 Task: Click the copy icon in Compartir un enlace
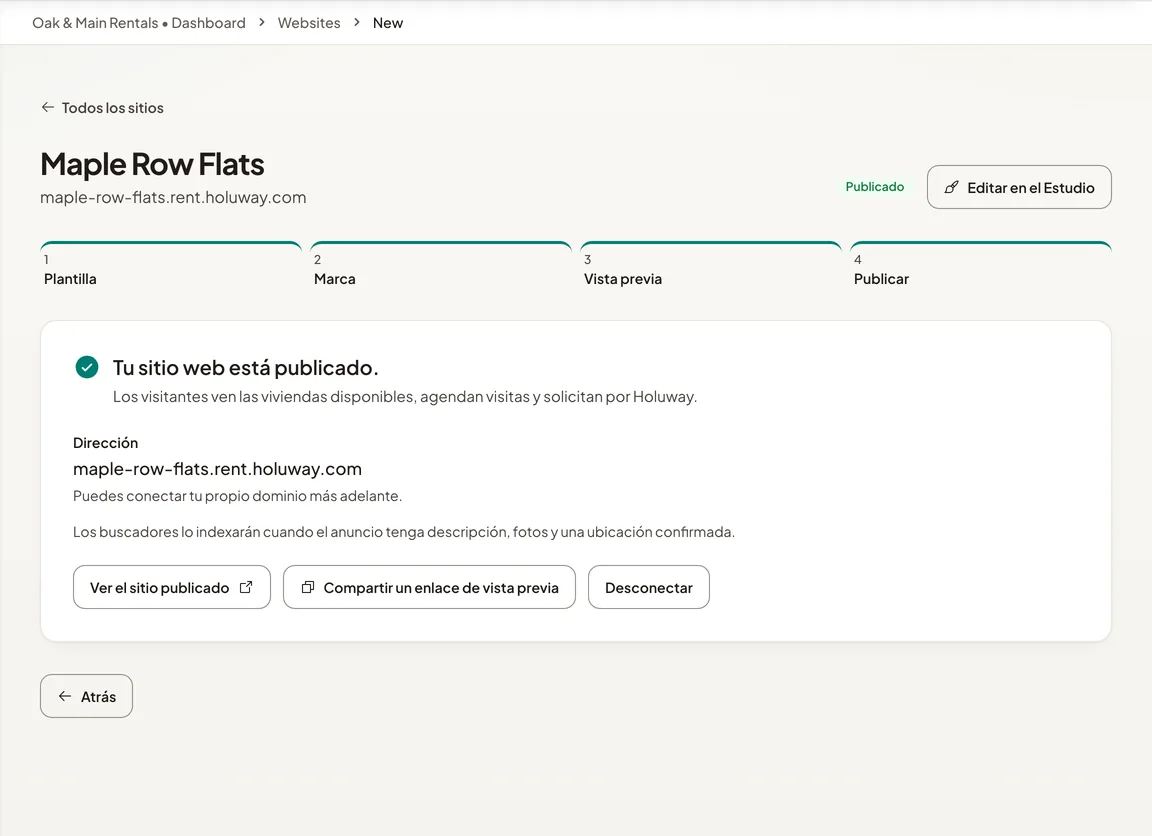coord(308,587)
